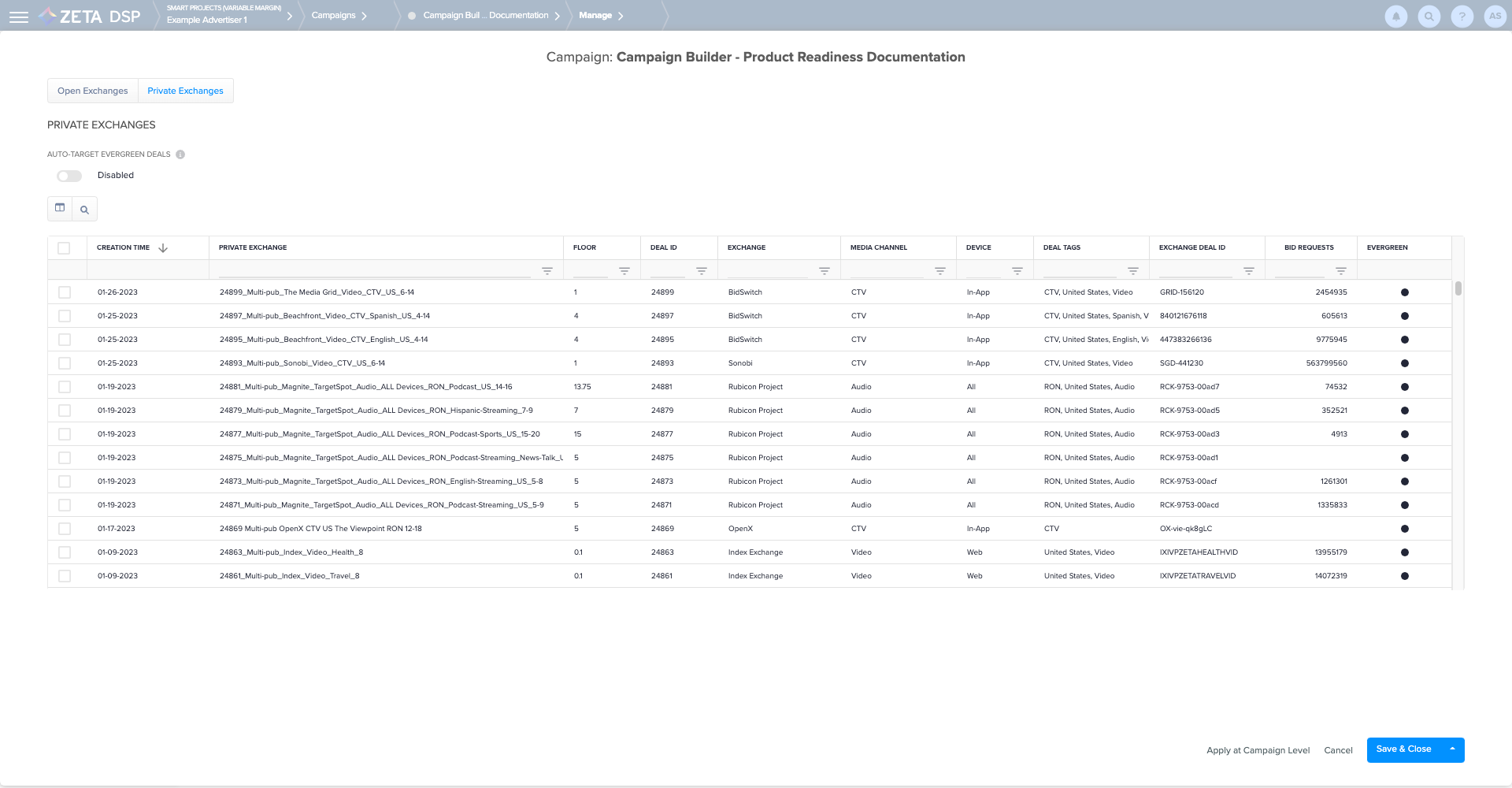
Task: Click the Cancel link
Action: 1338,750
